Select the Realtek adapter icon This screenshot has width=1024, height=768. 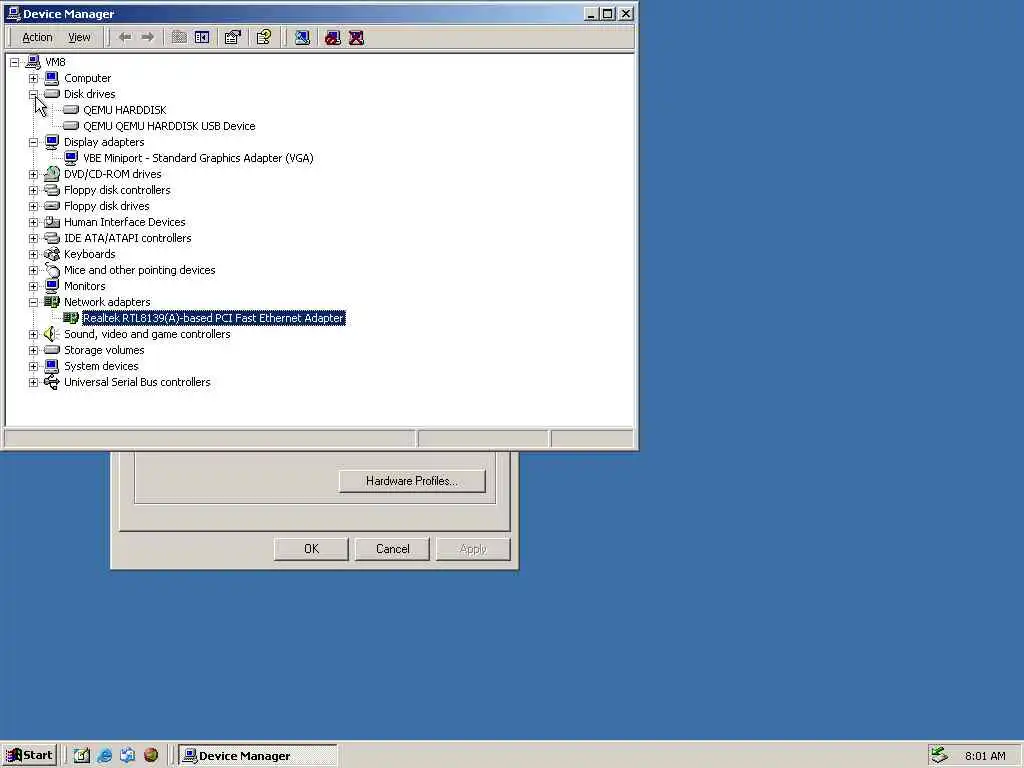[x=71, y=318]
